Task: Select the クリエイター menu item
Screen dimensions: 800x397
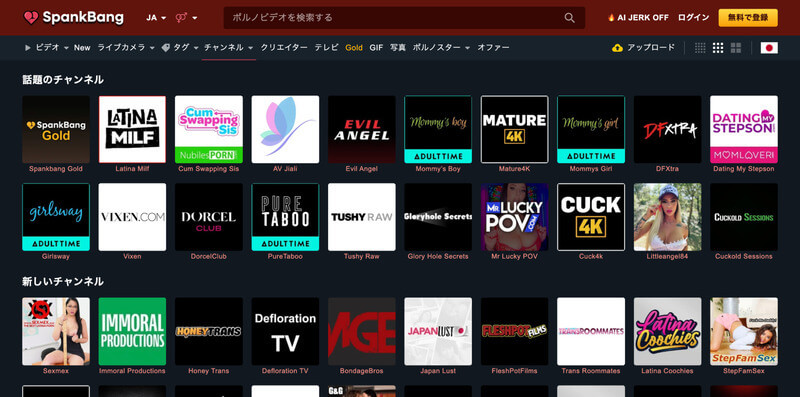Action: point(284,47)
